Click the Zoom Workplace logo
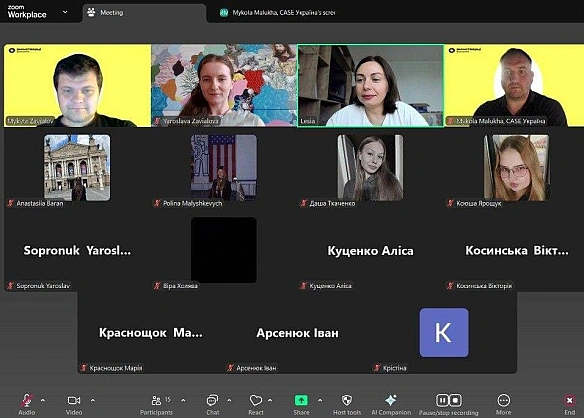The image size is (584, 418). (x=27, y=12)
